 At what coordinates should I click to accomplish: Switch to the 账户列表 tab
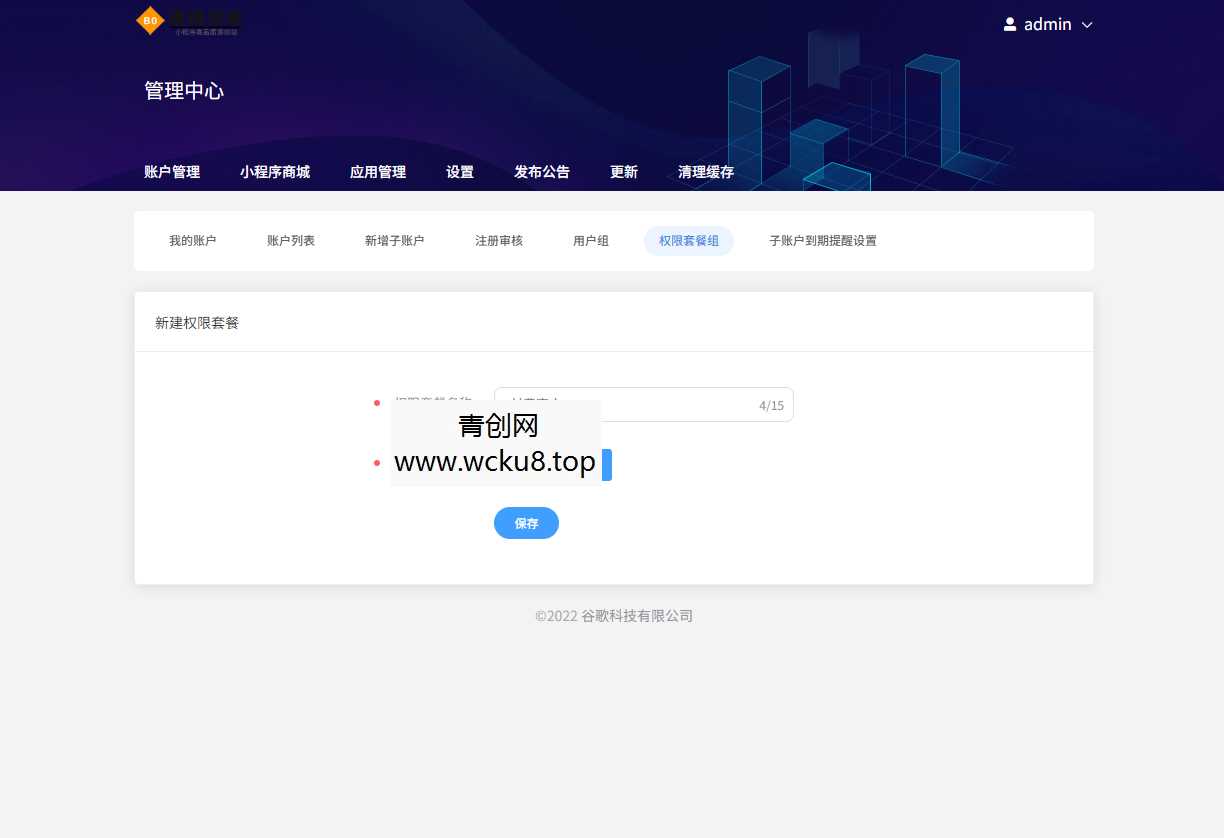(x=291, y=240)
